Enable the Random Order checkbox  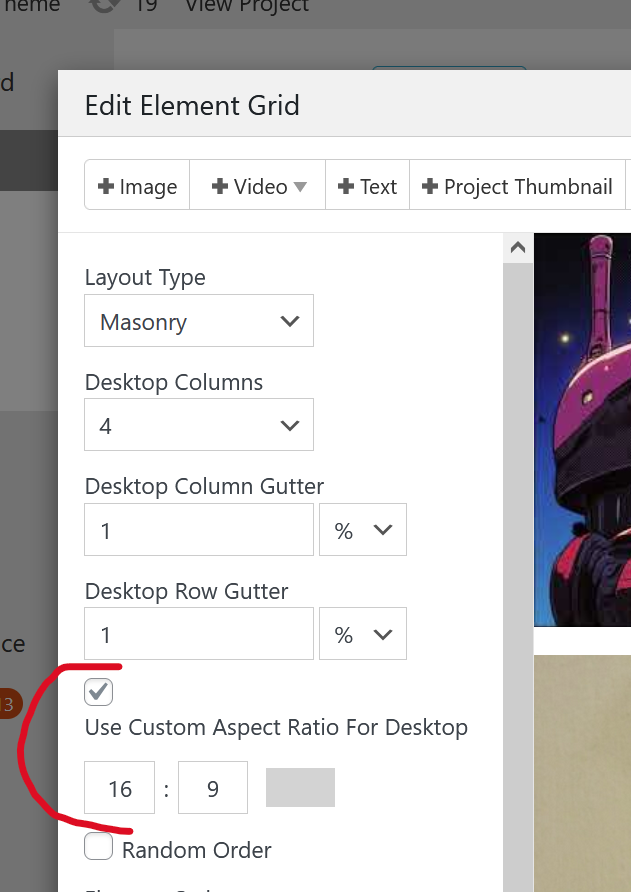[x=99, y=847]
